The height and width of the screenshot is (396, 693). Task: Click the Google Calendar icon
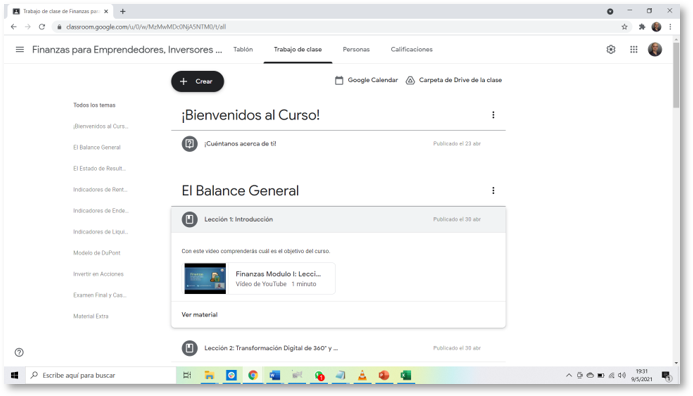click(x=339, y=80)
